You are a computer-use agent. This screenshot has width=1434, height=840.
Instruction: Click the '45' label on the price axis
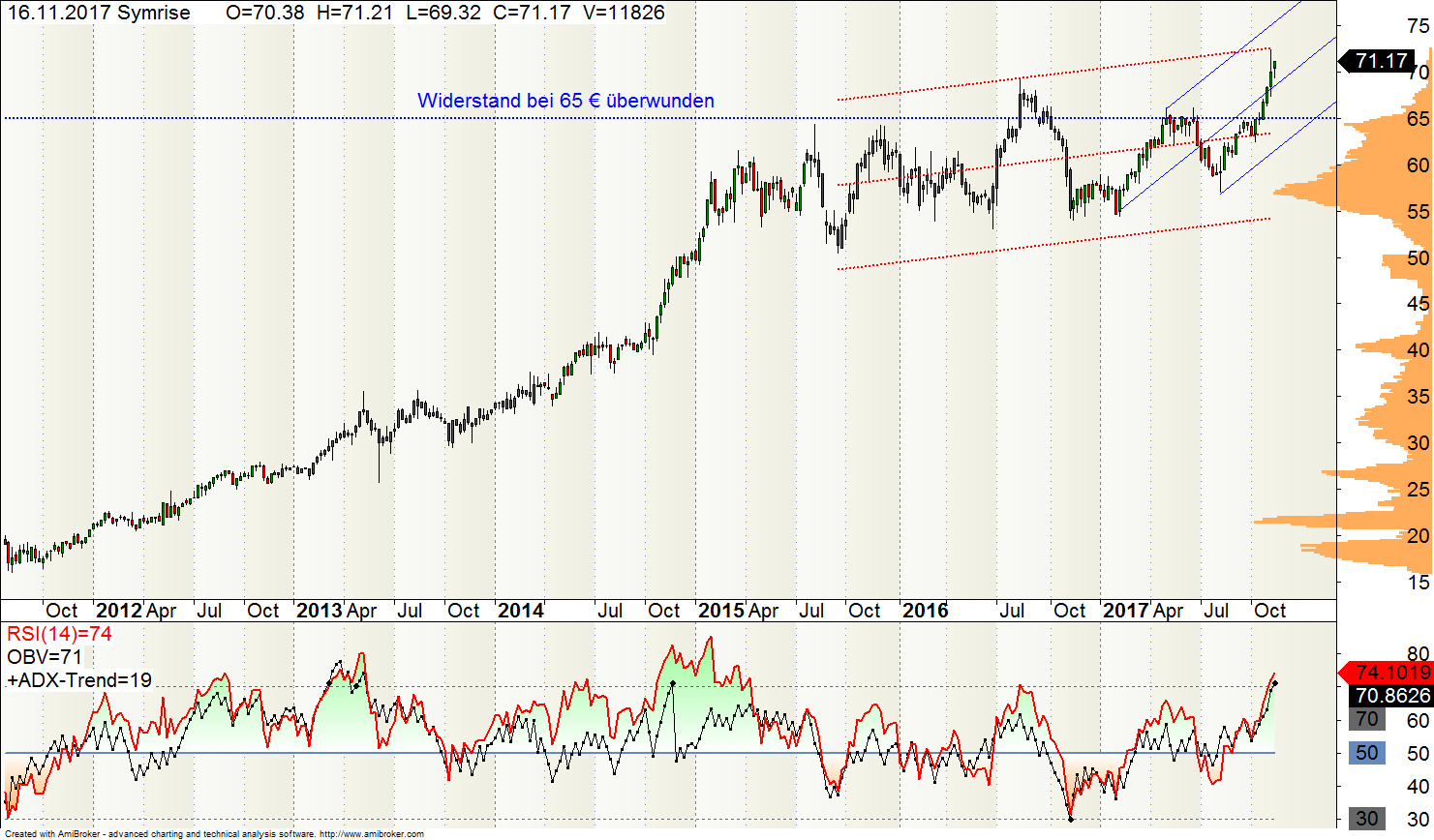[1419, 304]
